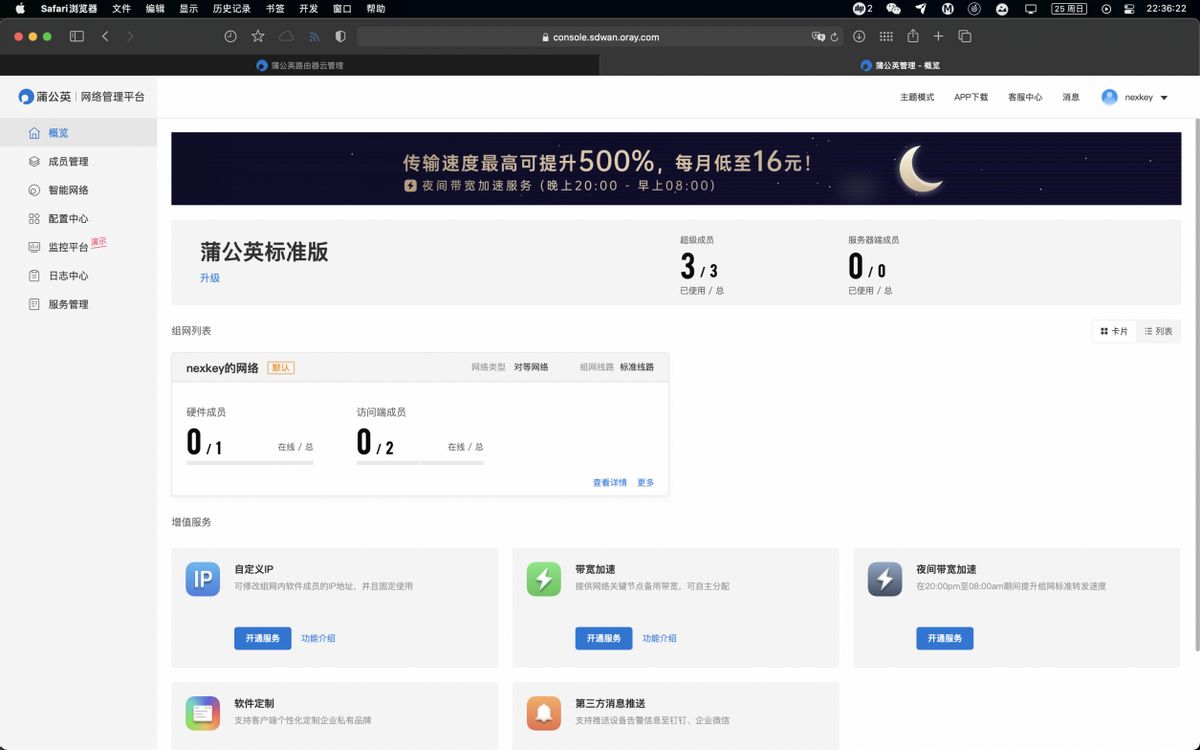Click the nexkey的网络 card title
1200x750 pixels.
222,368
